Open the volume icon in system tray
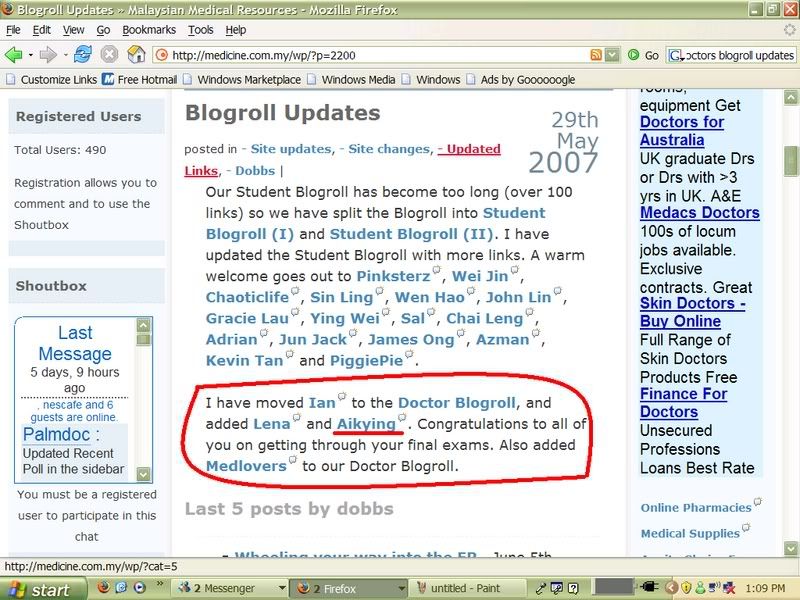800x600 pixels. pyautogui.click(x=714, y=587)
